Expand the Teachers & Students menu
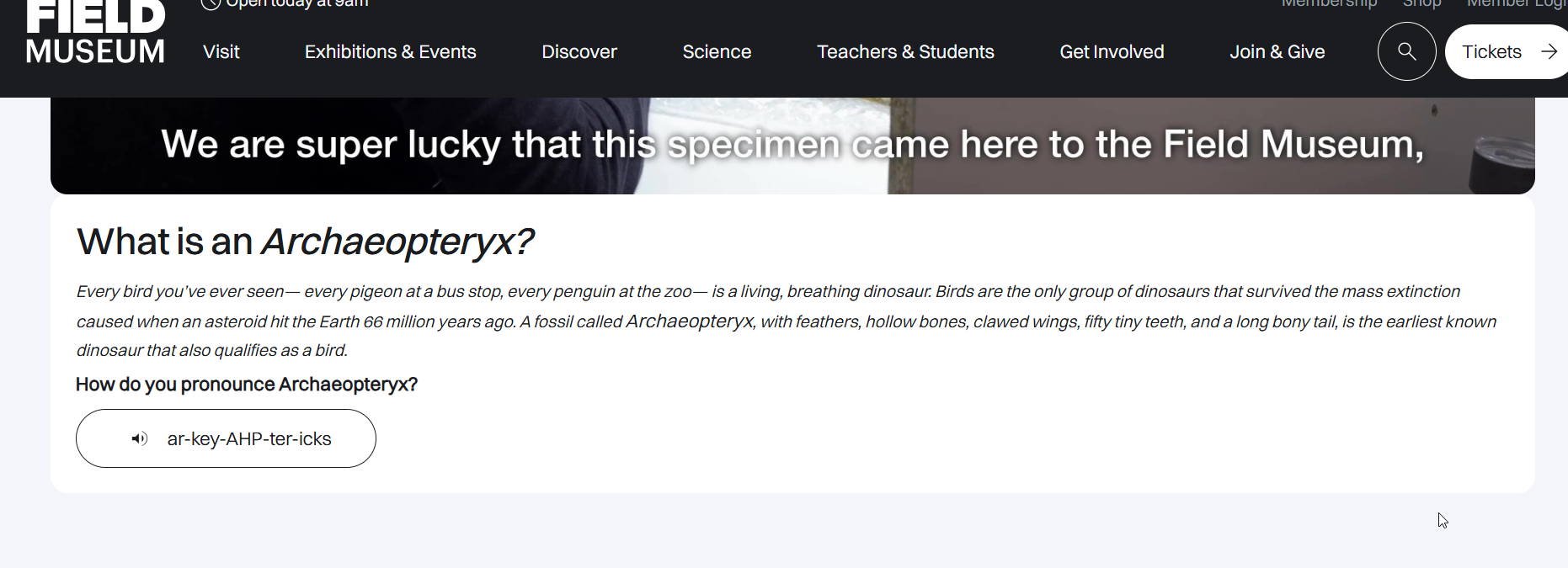The width and height of the screenshot is (1568, 568). [905, 52]
